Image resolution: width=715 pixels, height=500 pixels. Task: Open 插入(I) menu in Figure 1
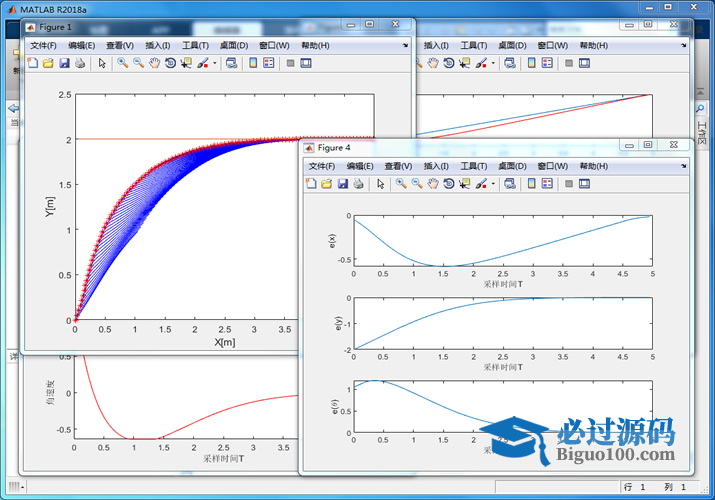tap(158, 46)
